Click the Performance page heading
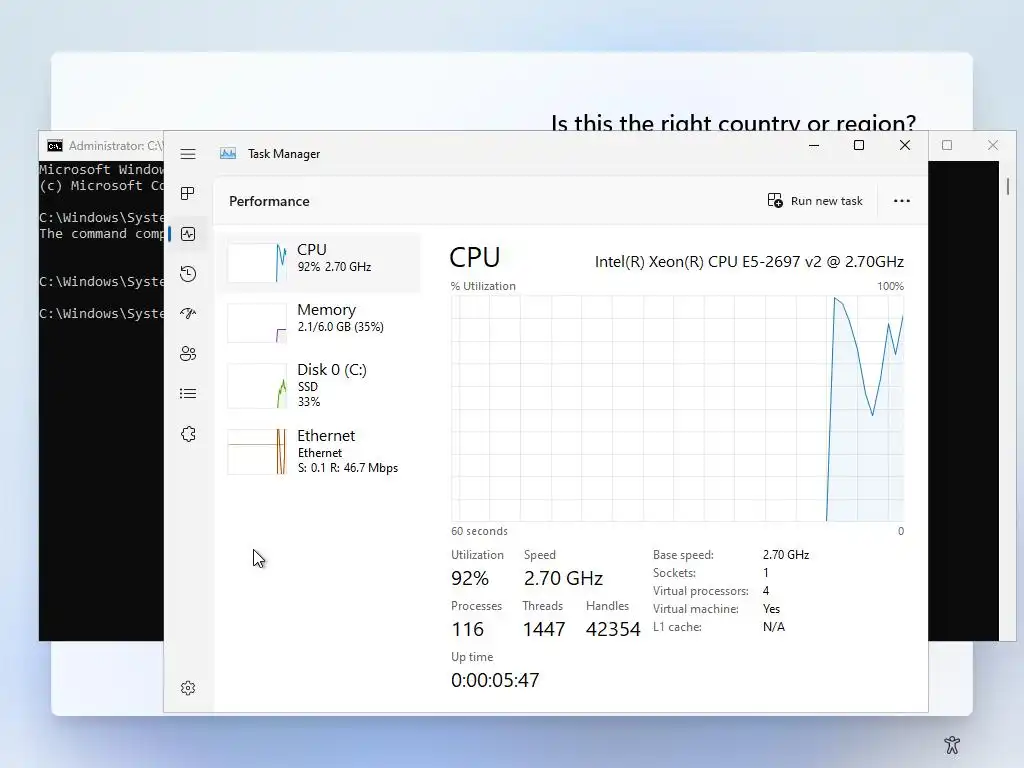 point(269,201)
